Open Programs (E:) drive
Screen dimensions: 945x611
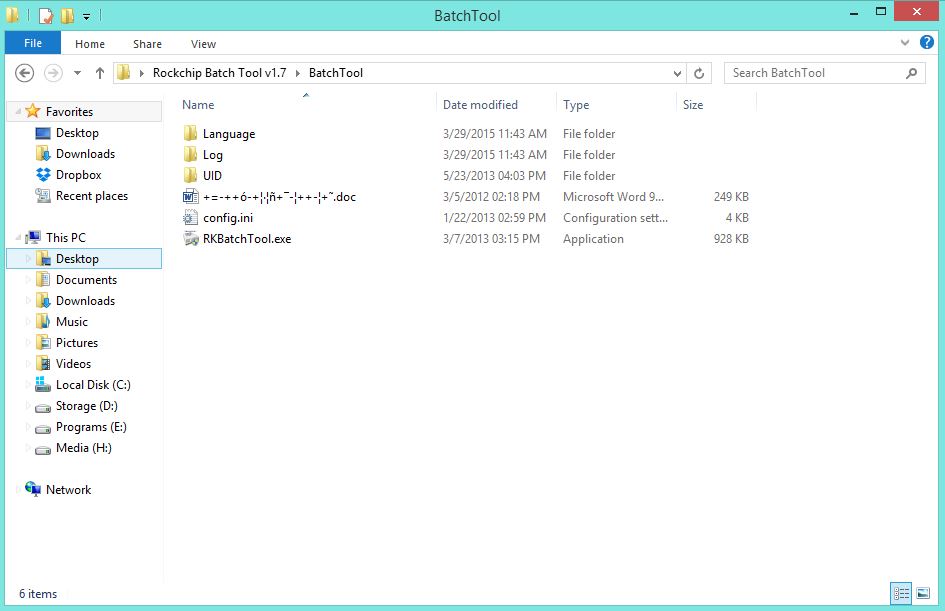[91, 427]
